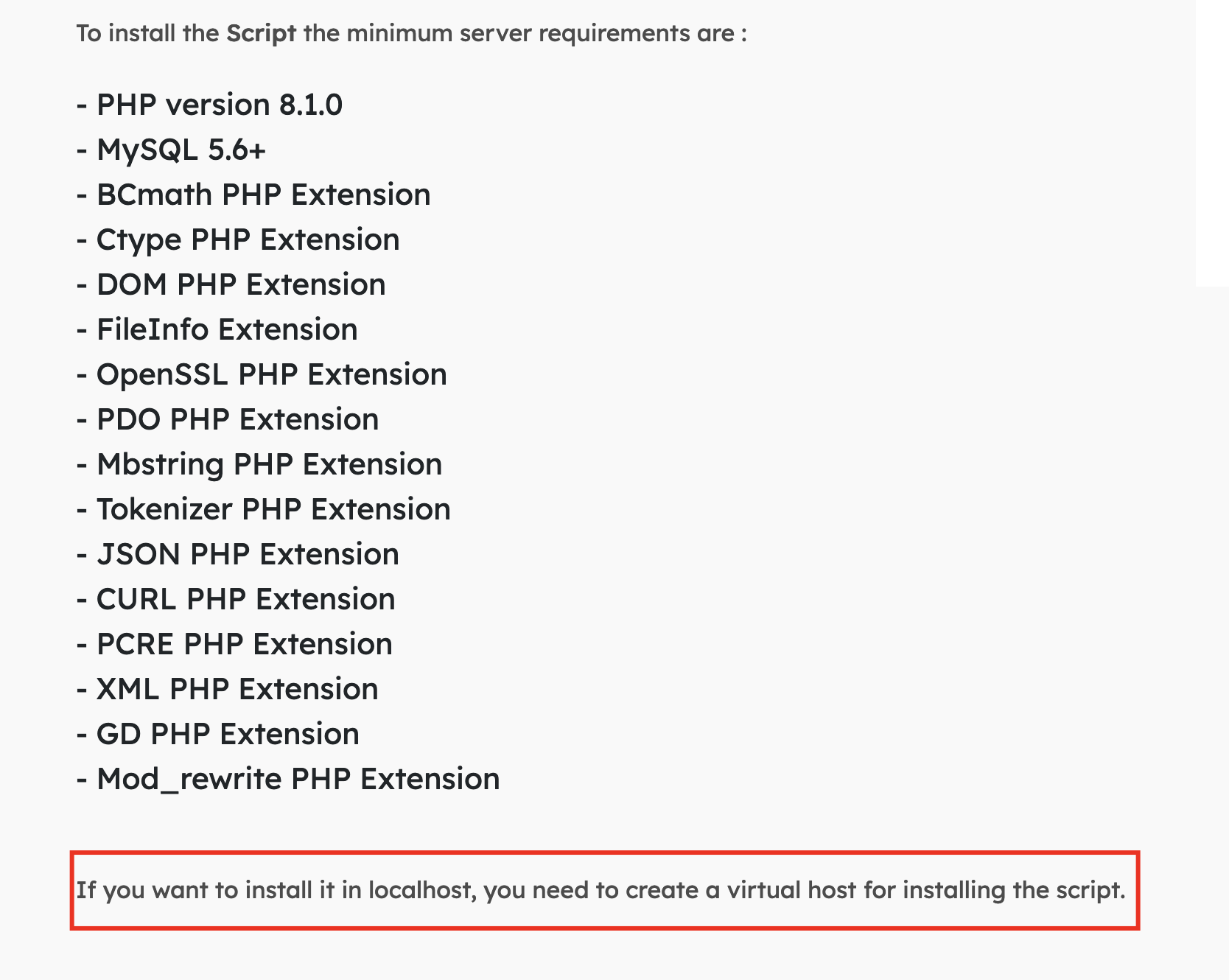Click PDO PHP Extension entry

[x=228, y=419]
